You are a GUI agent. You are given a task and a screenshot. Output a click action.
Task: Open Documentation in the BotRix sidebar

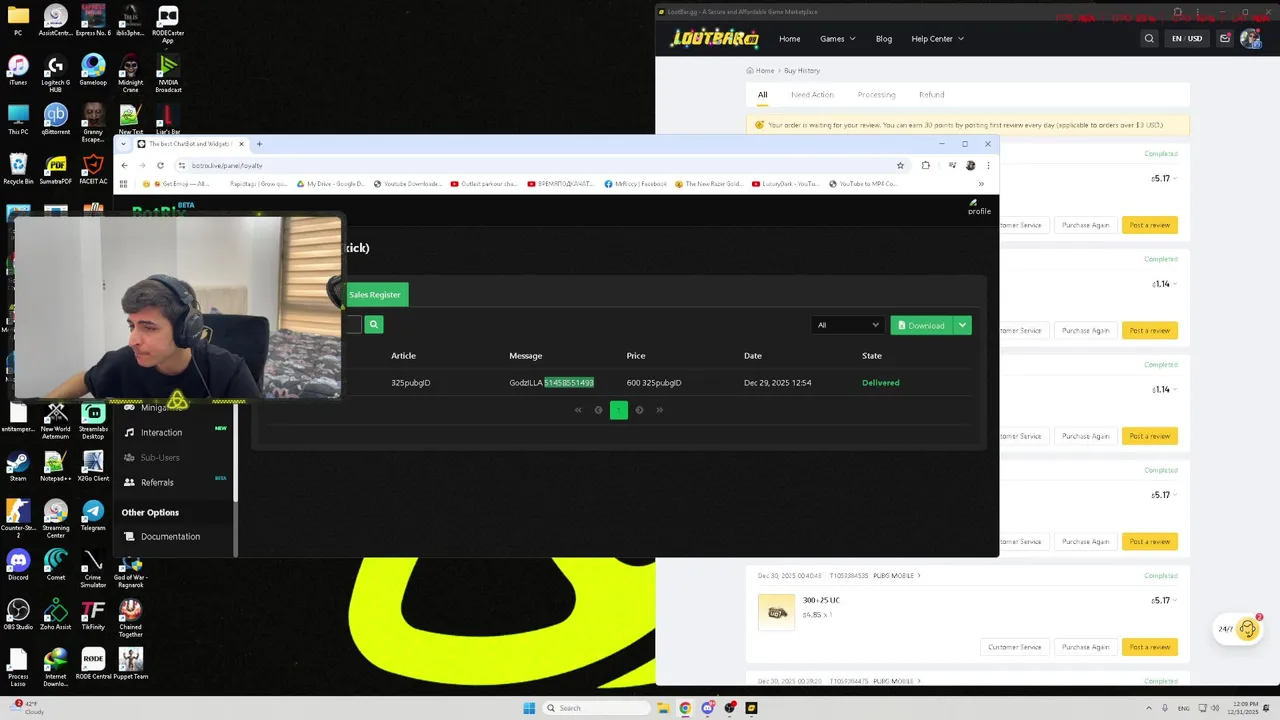point(170,537)
